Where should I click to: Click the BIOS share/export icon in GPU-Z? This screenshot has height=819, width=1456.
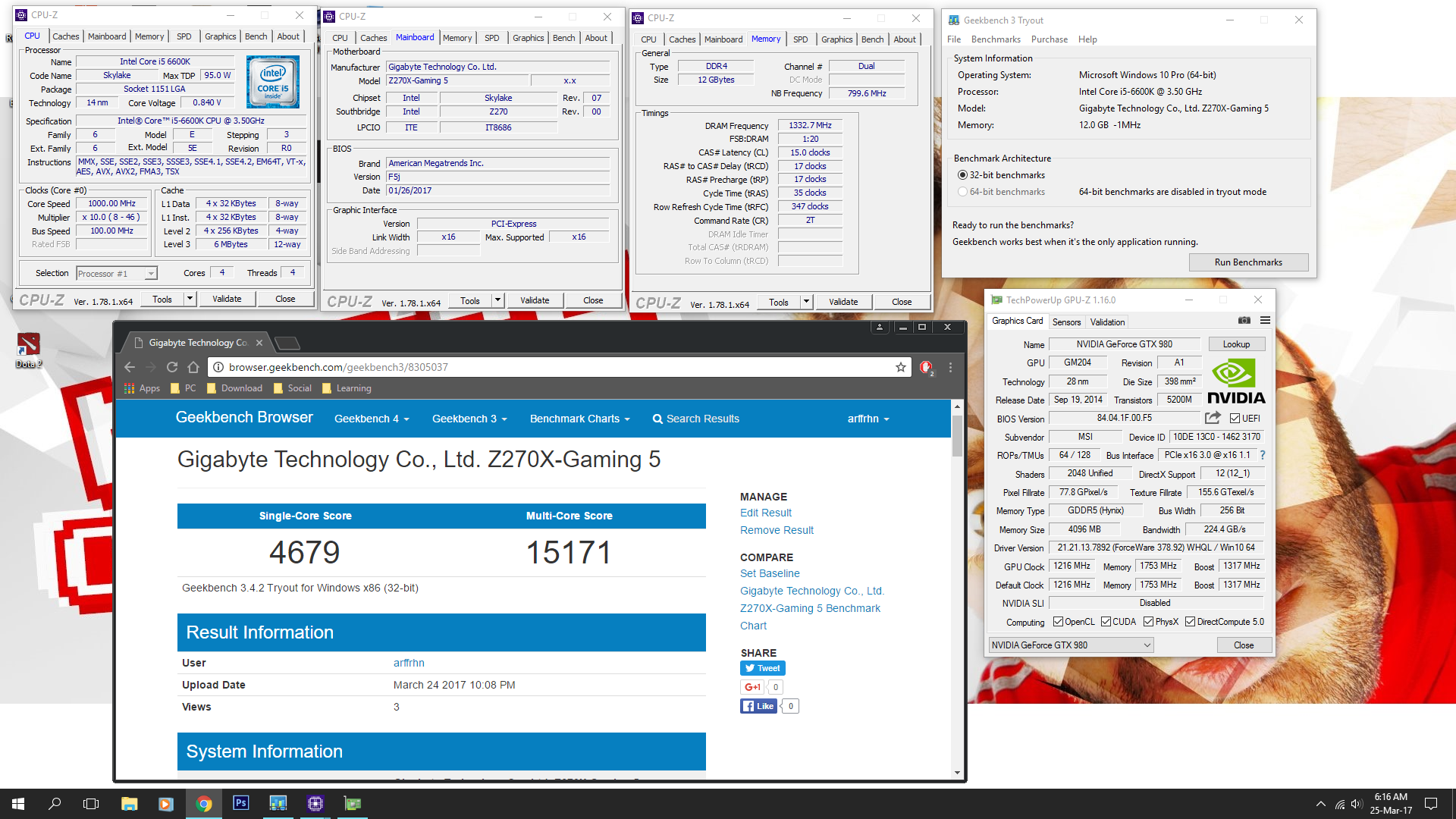pyautogui.click(x=1213, y=418)
